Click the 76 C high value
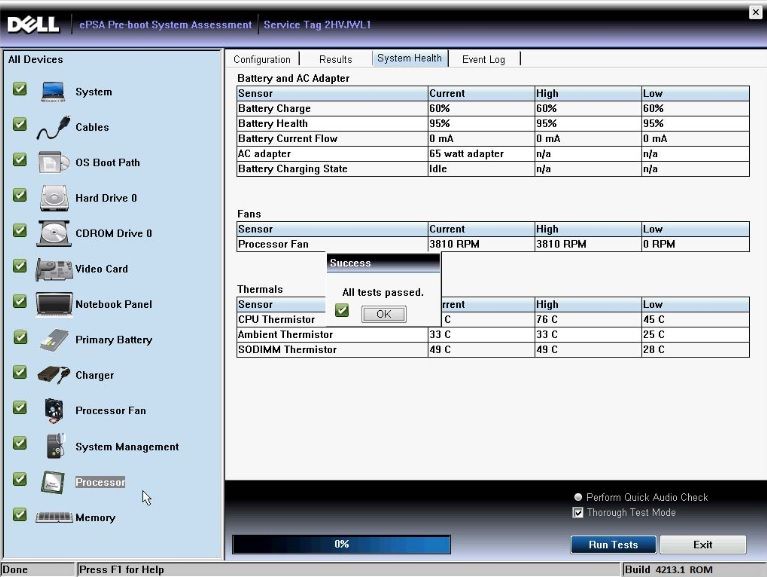Viewport: 767px width, 577px height. [x=546, y=319]
